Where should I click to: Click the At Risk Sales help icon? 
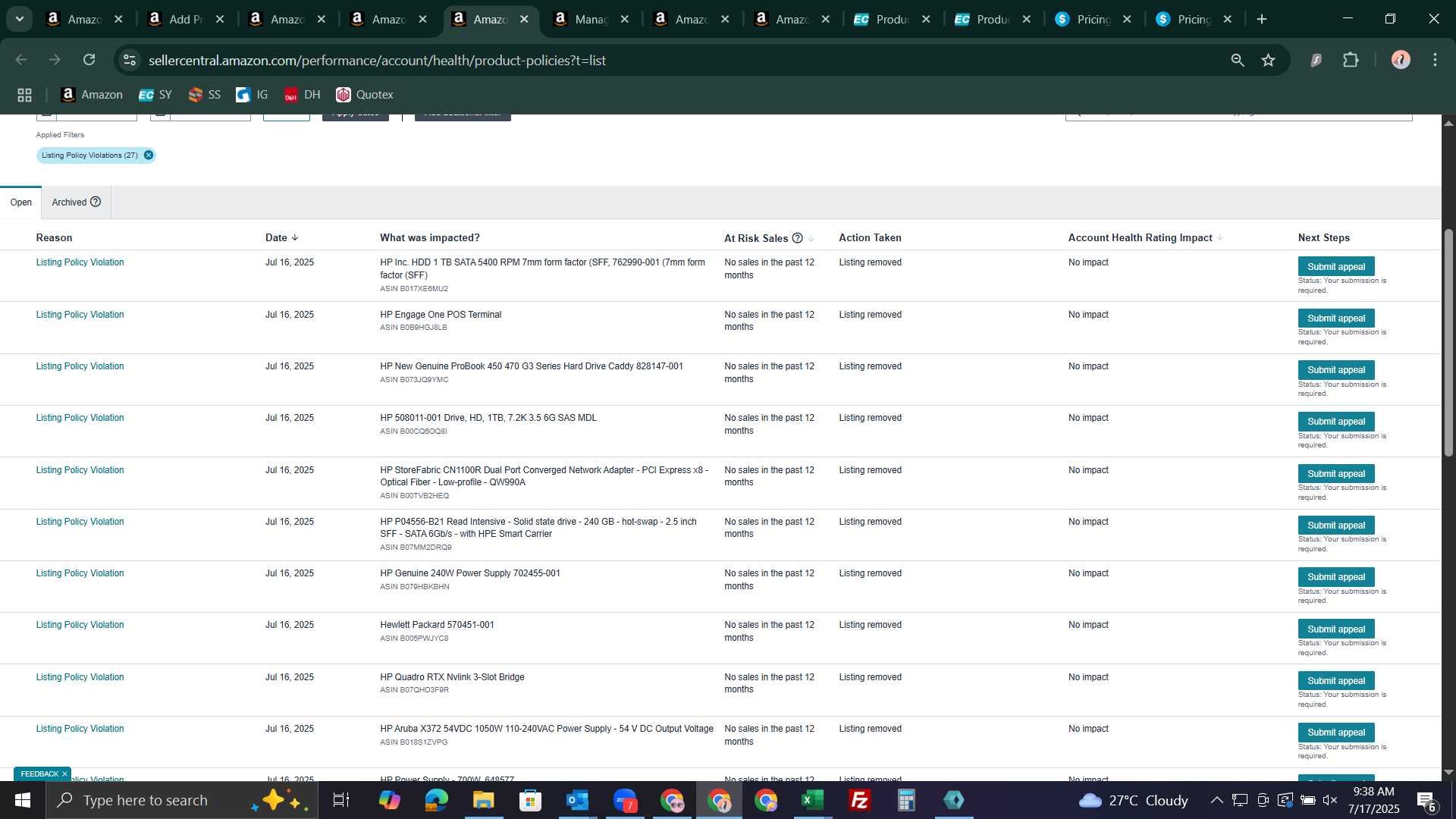[797, 238]
